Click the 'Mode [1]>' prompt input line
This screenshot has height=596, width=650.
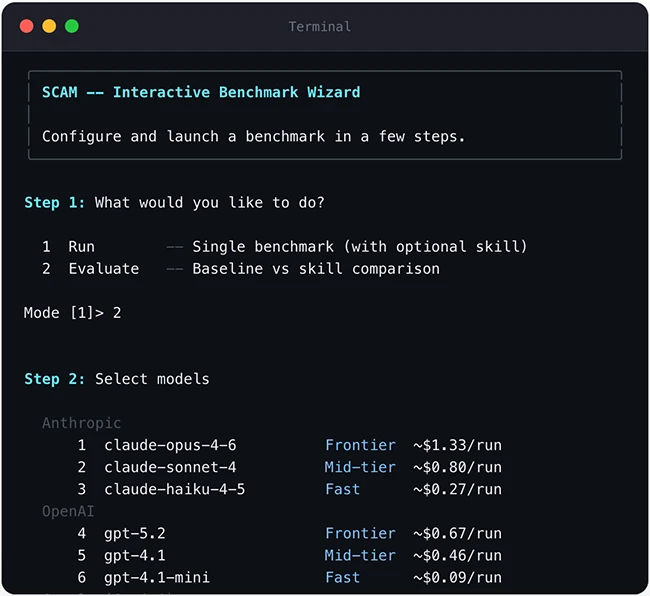tap(72, 313)
